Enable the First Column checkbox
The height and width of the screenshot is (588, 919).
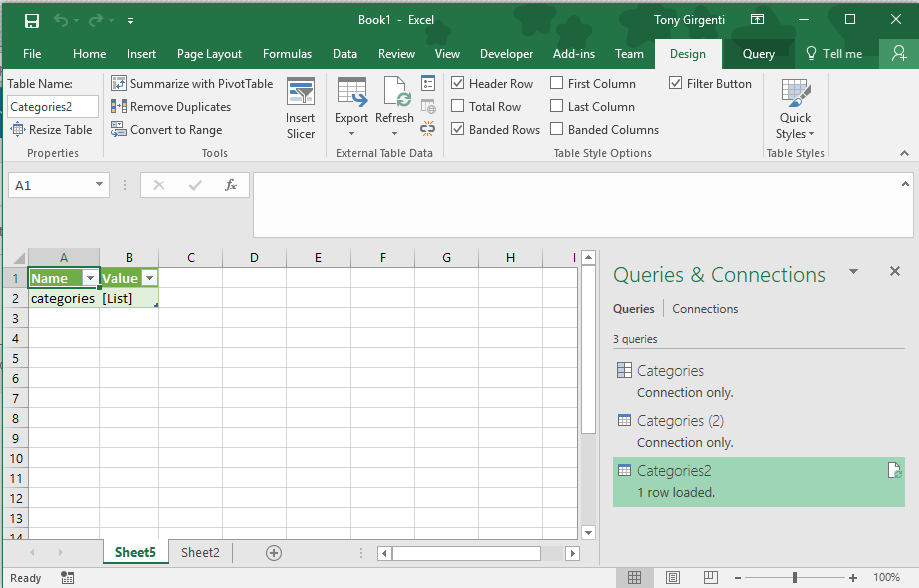[557, 83]
